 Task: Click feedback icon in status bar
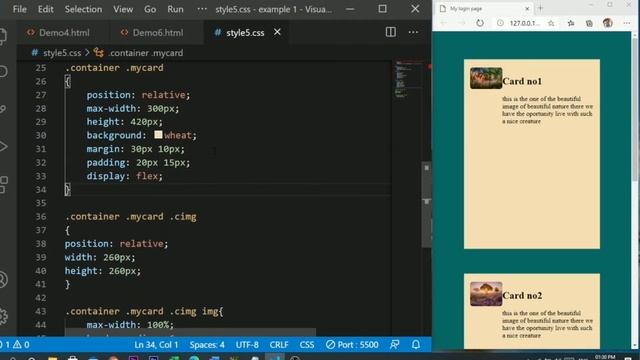pyautogui.click(x=394, y=344)
